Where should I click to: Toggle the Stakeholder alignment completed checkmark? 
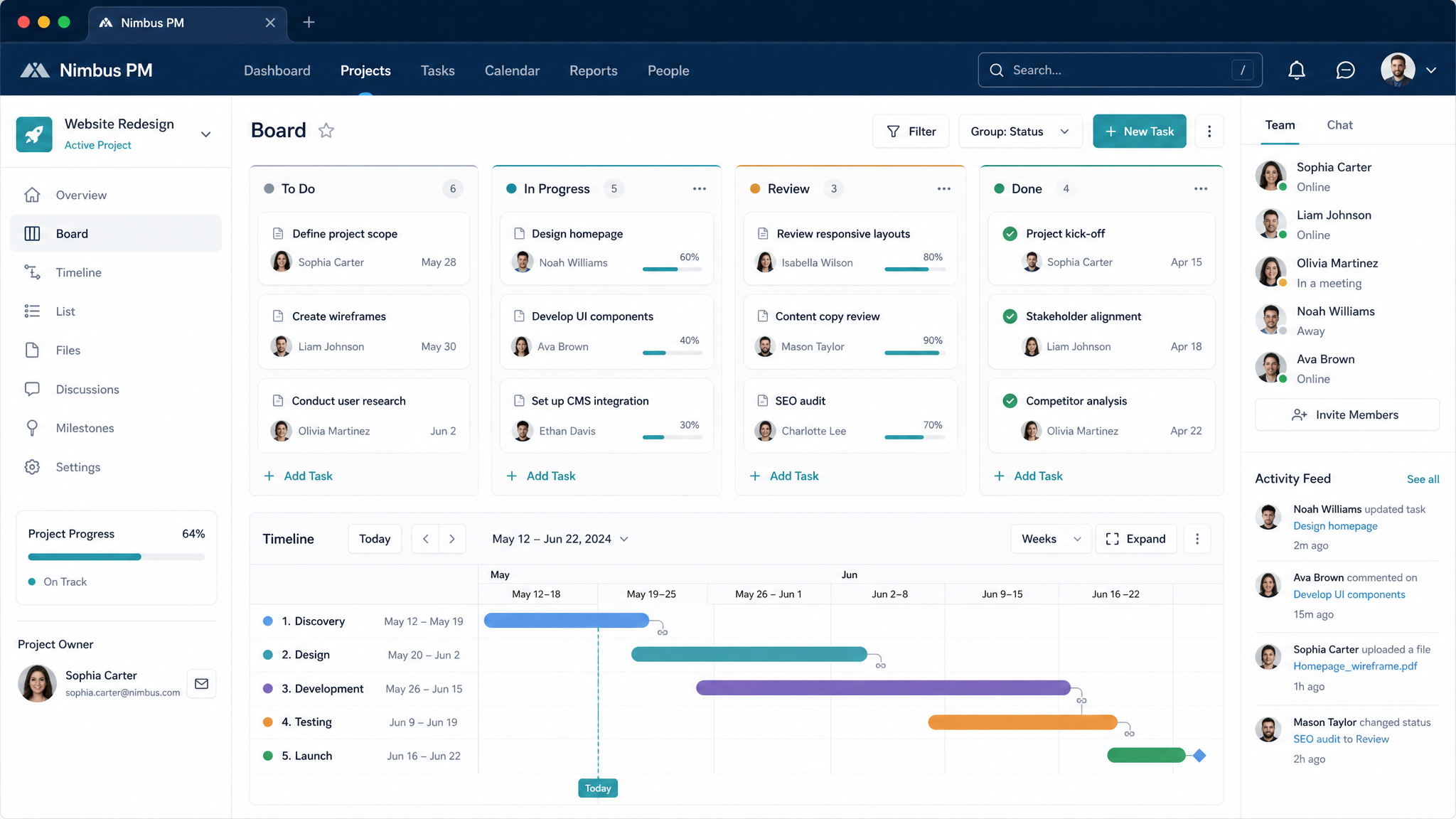1010,316
